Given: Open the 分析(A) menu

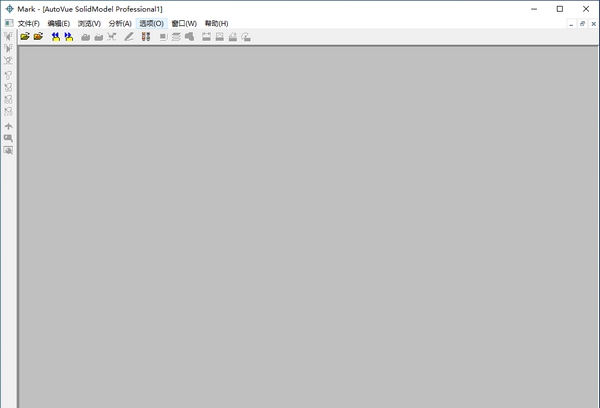Looking at the screenshot, I should point(120,23).
